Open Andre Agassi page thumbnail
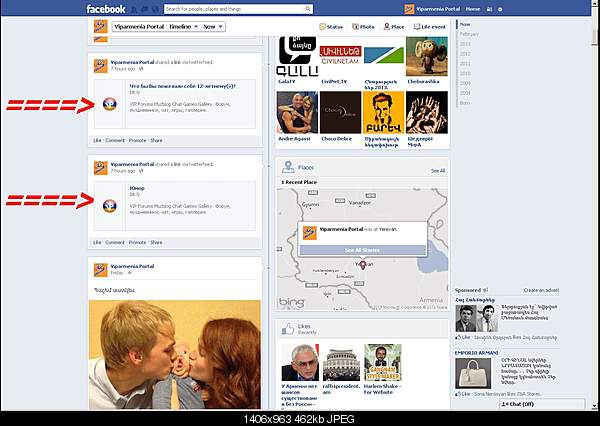Viewport: 600px width, 426px height. coord(297,112)
